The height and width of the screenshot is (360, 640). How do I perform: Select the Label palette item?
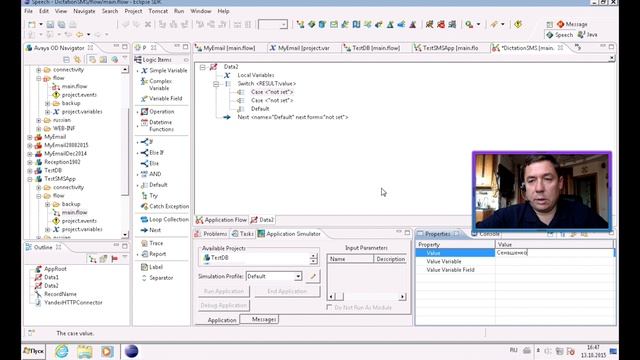pyautogui.click(x=152, y=267)
